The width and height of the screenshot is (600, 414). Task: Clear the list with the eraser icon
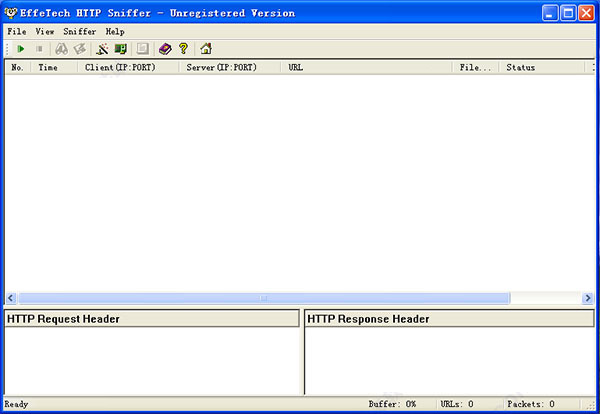[x=80, y=49]
